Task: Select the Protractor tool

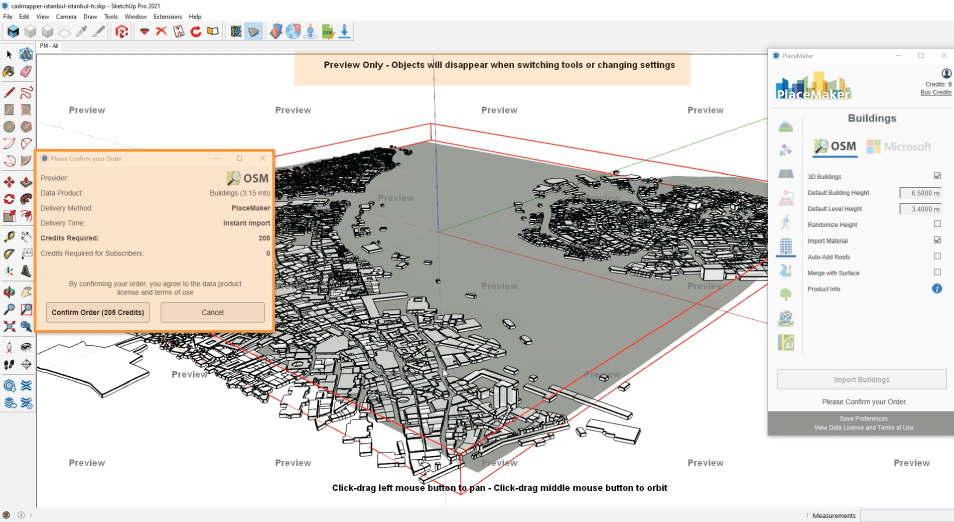Action: [x=9, y=254]
